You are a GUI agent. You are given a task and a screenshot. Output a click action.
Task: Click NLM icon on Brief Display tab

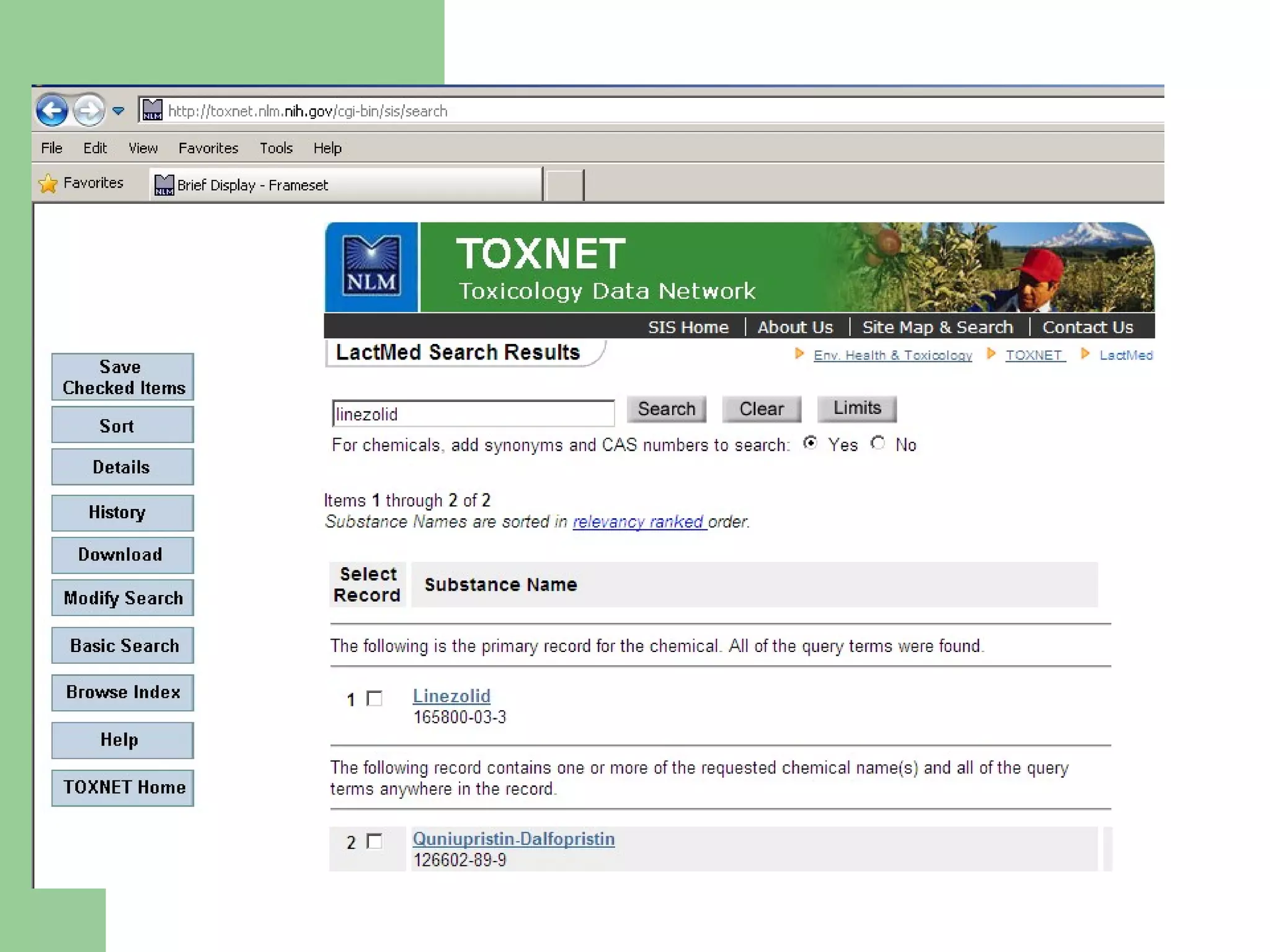pyautogui.click(x=164, y=185)
